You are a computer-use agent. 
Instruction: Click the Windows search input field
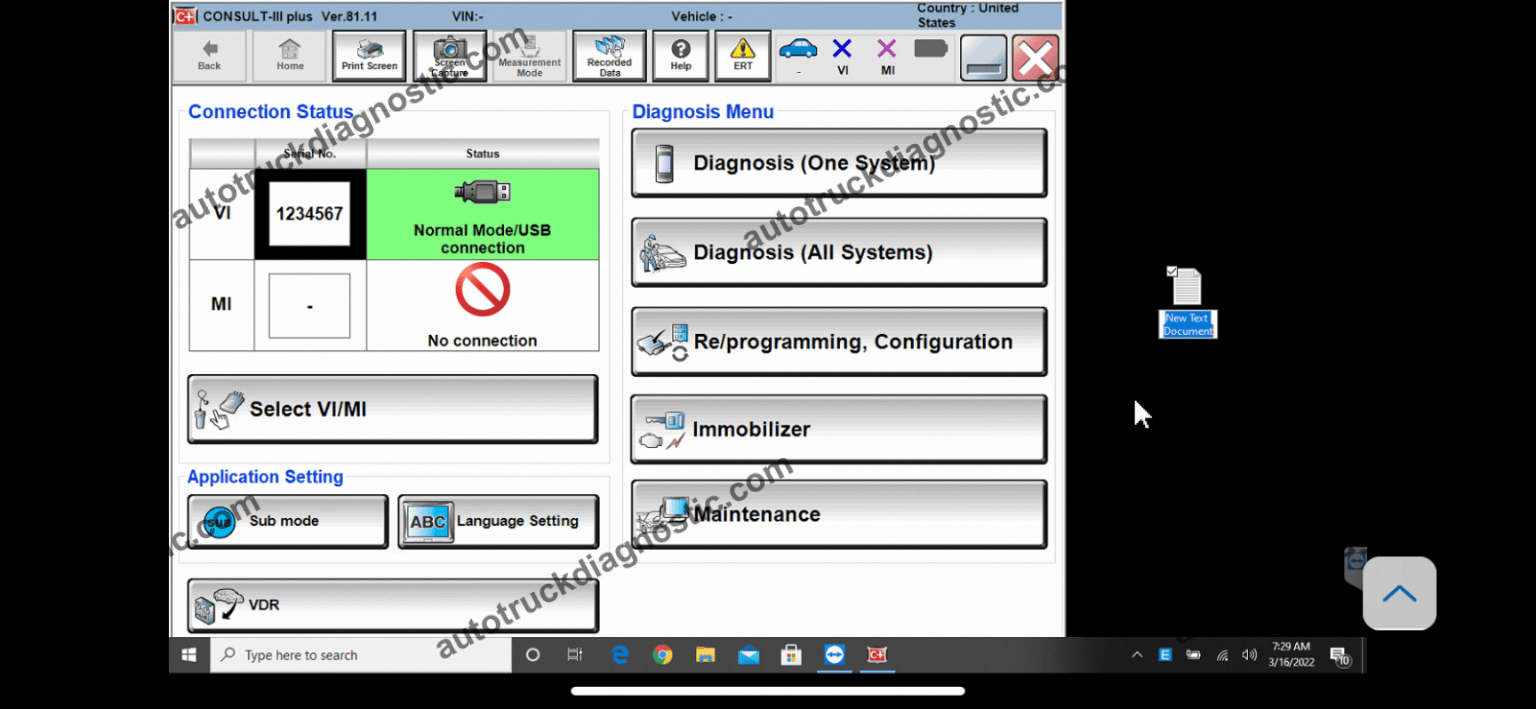tap(355, 655)
